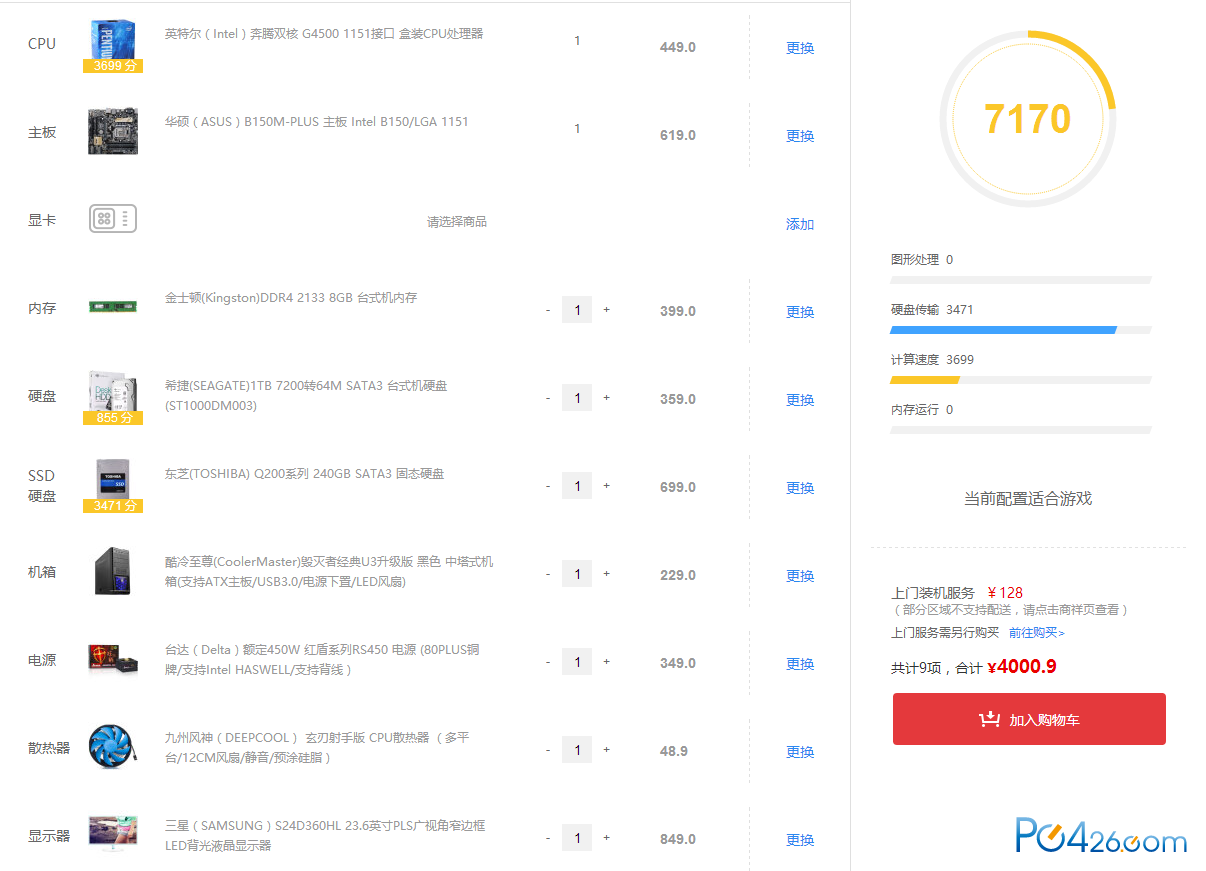Replace the Seagate hard disk with 更换

pyautogui.click(x=800, y=400)
